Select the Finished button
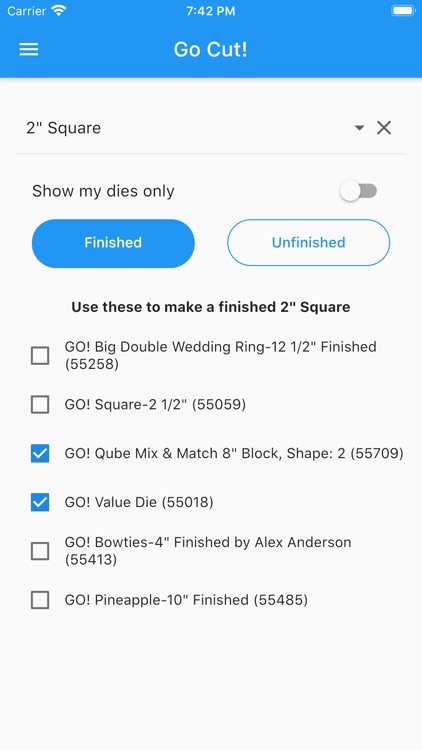The width and height of the screenshot is (422, 750). (113, 243)
